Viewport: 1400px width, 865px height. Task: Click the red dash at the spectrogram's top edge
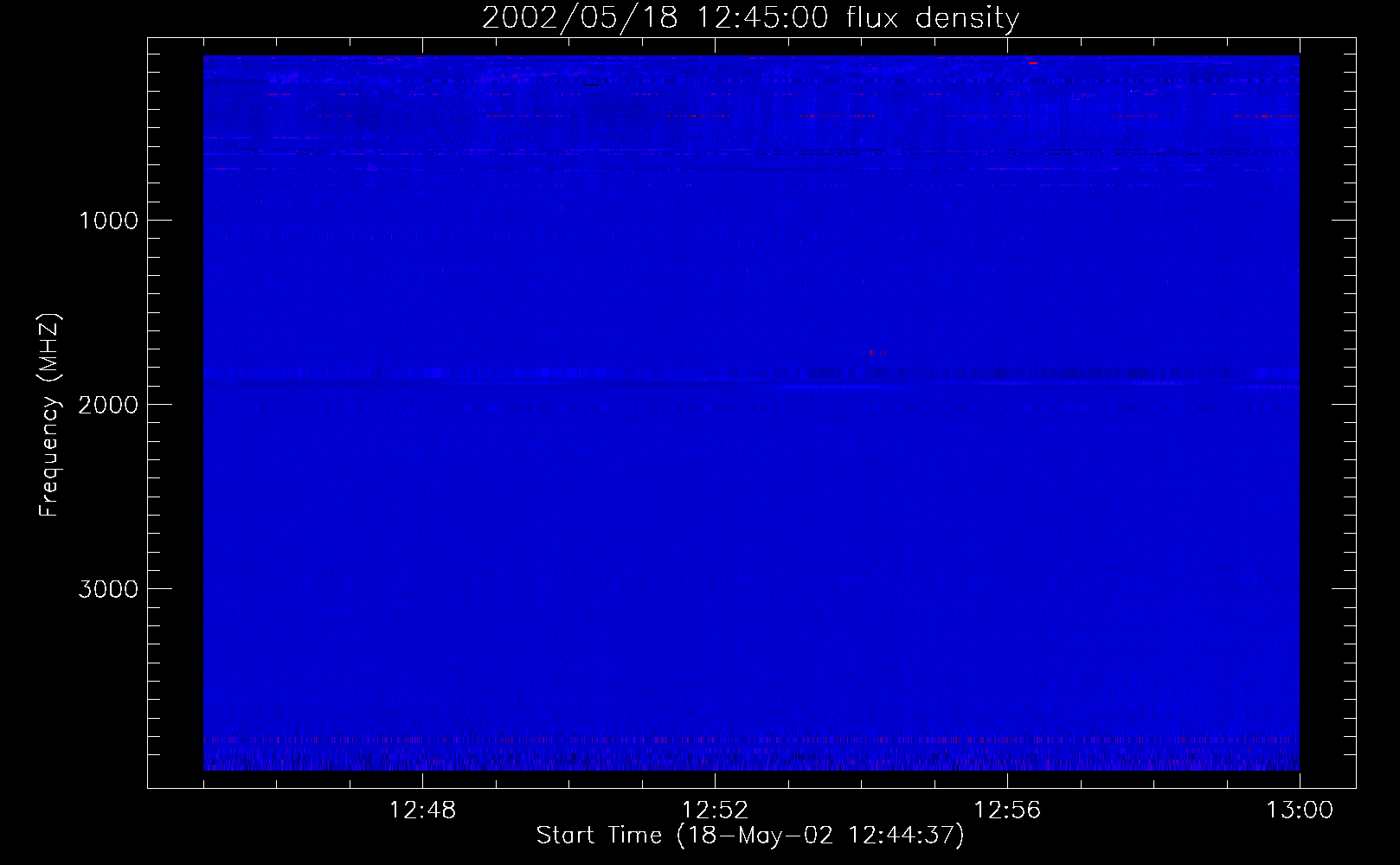[1032, 62]
